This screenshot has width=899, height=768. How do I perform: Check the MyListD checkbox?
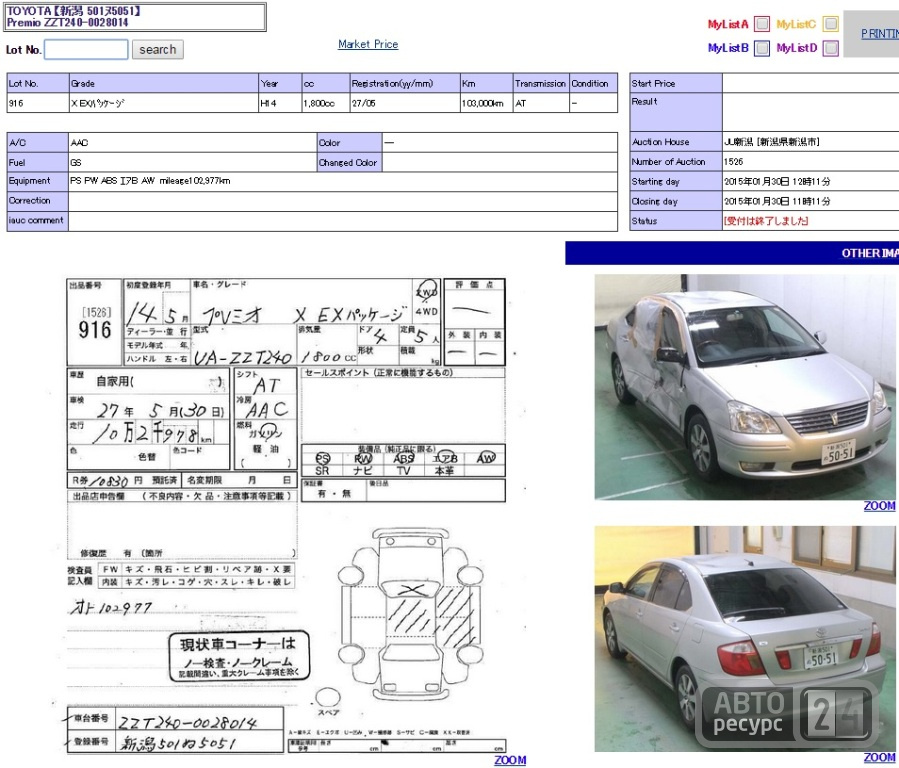831,48
